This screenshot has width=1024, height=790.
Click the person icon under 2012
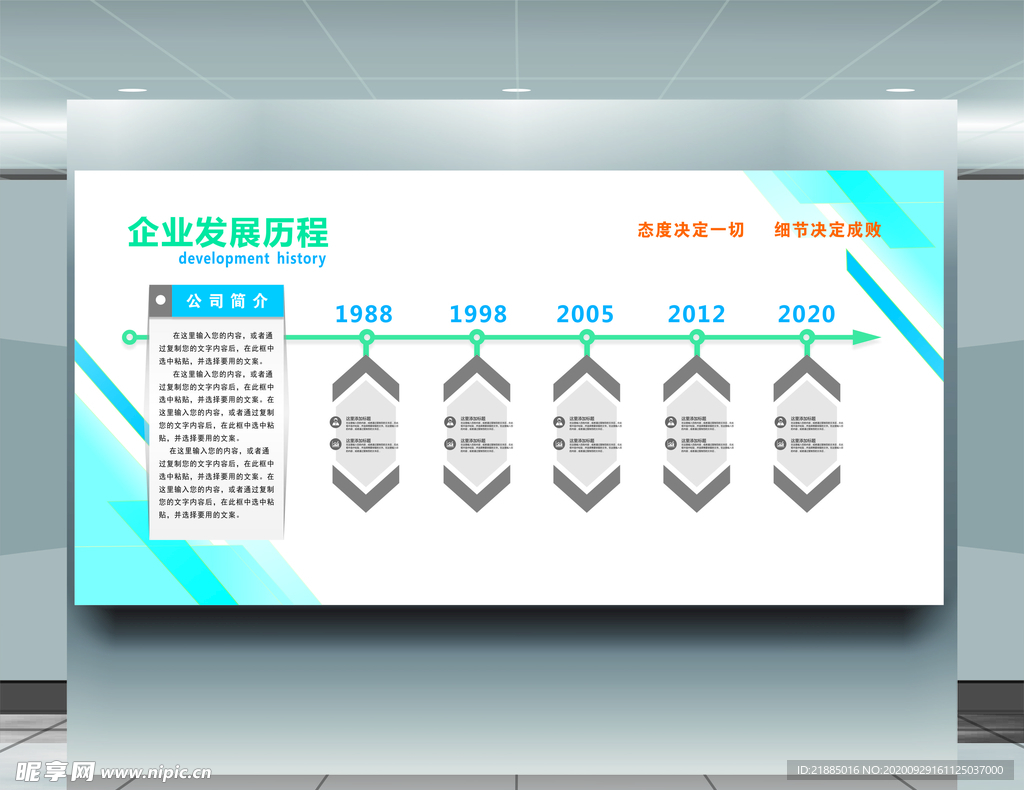tap(670, 422)
